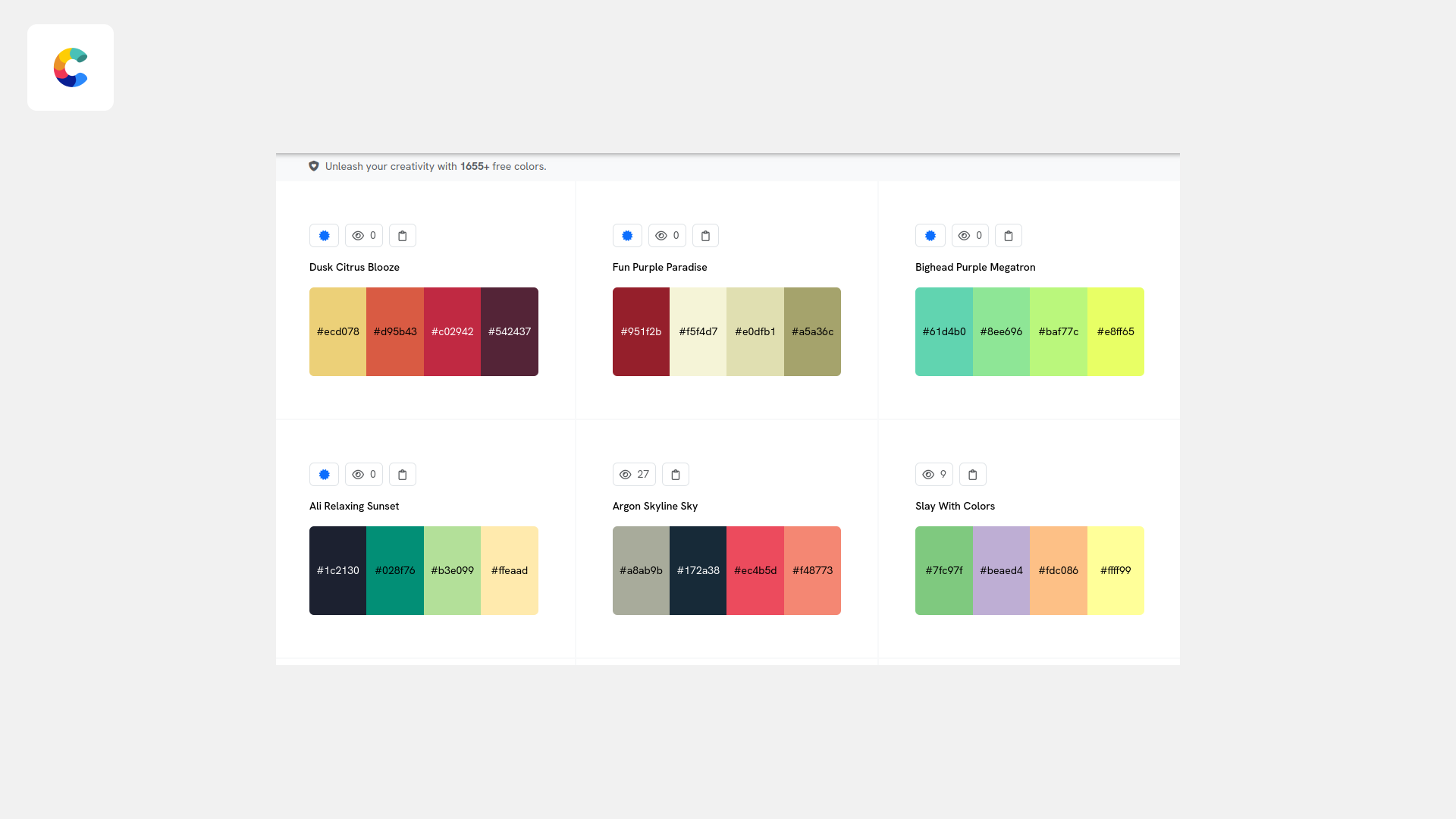This screenshot has height=819, width=1456.
Task: Select the #c02942 crimson swatch
Action: coord(452,331)
